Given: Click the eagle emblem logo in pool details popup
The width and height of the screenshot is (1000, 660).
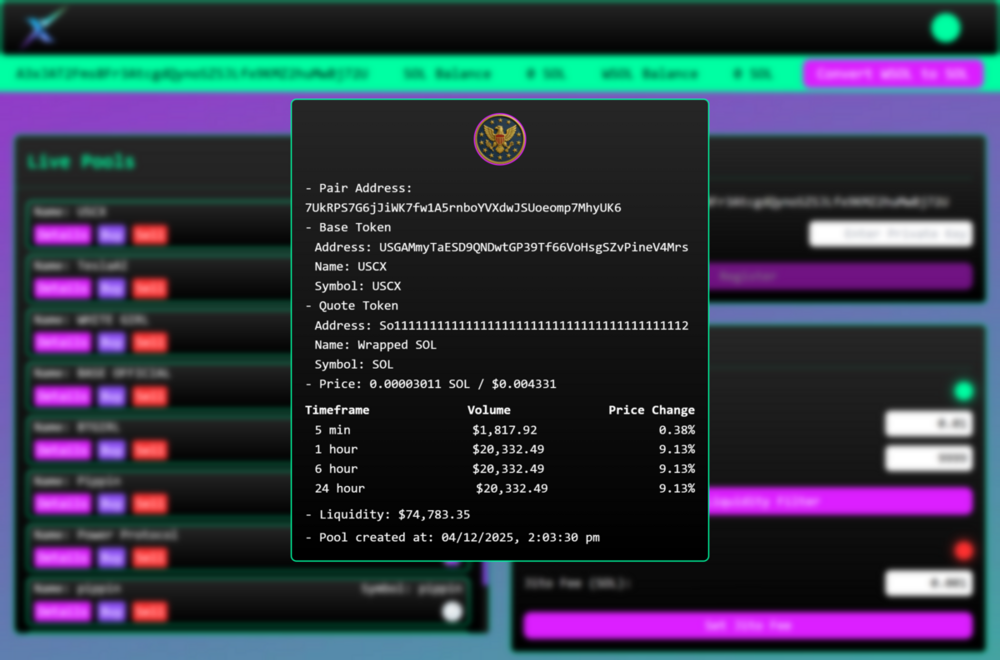Looking at the screenshot, I should [x=499, y=139].
